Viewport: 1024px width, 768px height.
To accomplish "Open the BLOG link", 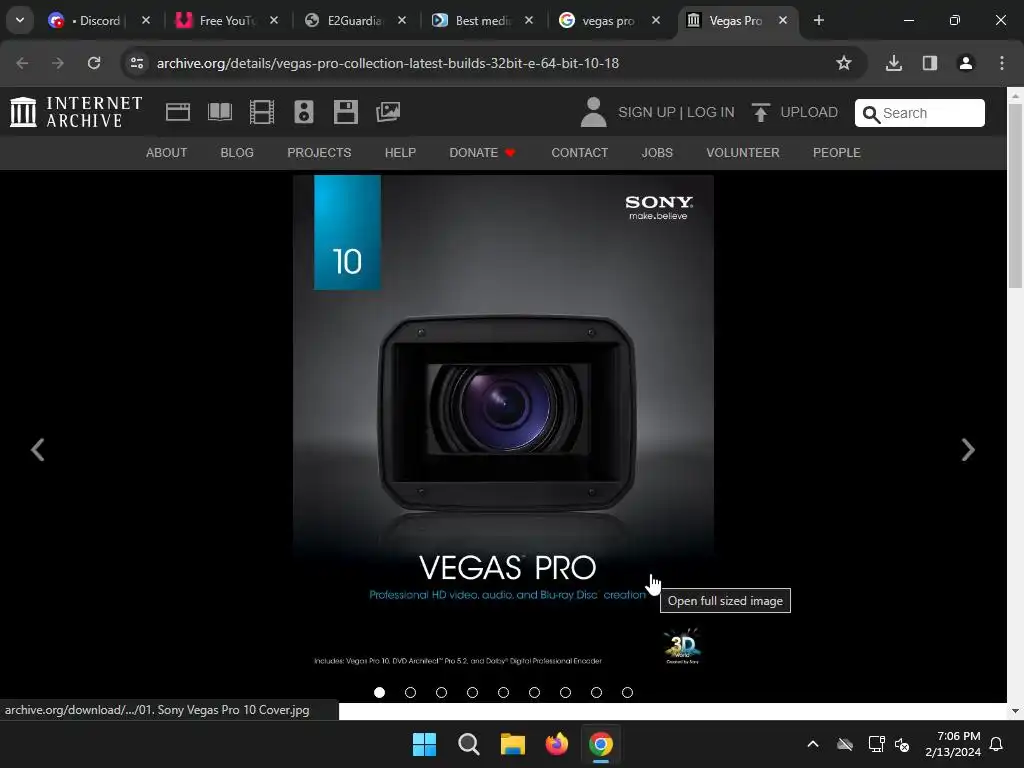I will (x=237, y=153).
